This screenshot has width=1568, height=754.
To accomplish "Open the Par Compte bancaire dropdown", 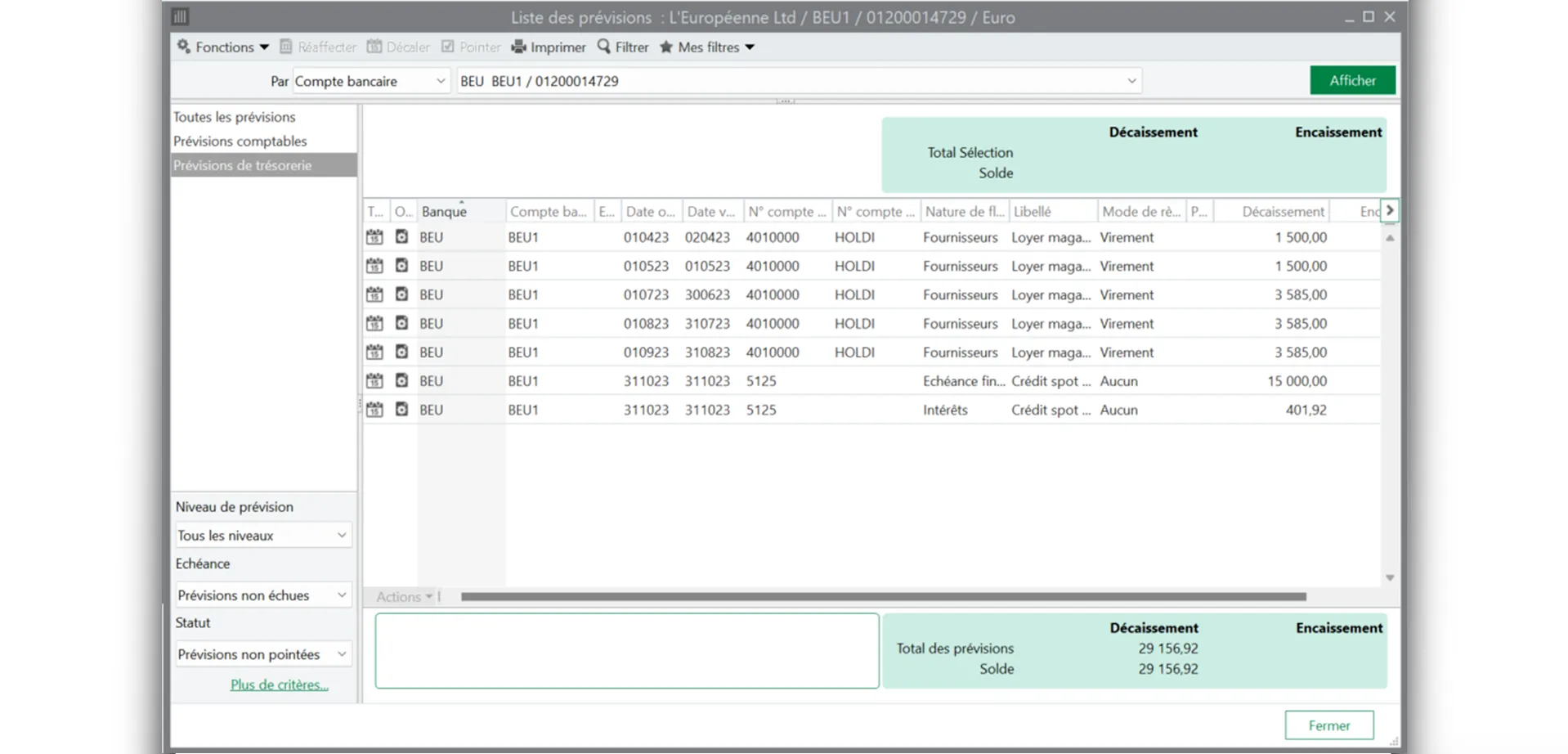I will (x=371, y=81).
